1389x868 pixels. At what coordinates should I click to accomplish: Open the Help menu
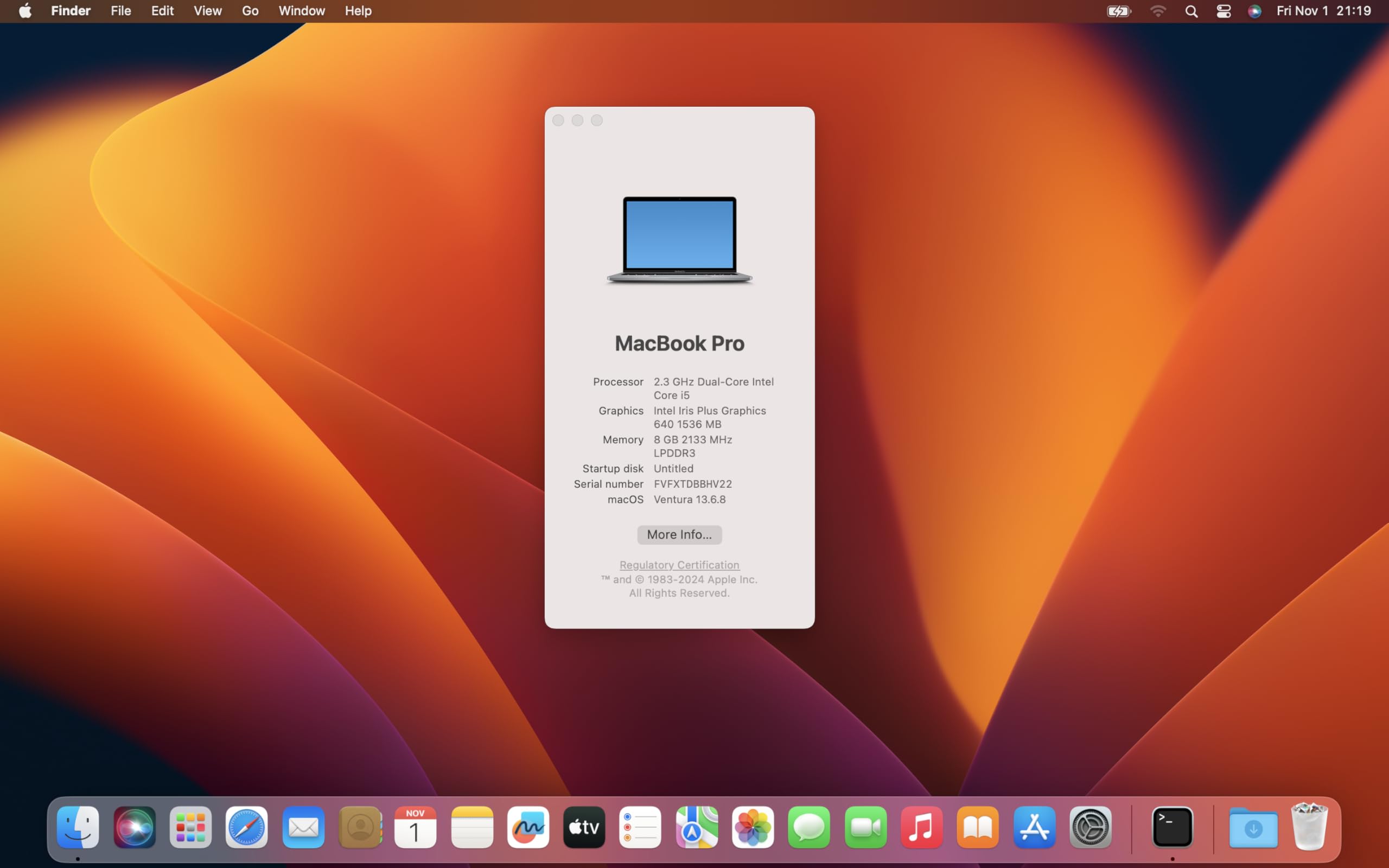pyautogui.click(x=358, y=11)
